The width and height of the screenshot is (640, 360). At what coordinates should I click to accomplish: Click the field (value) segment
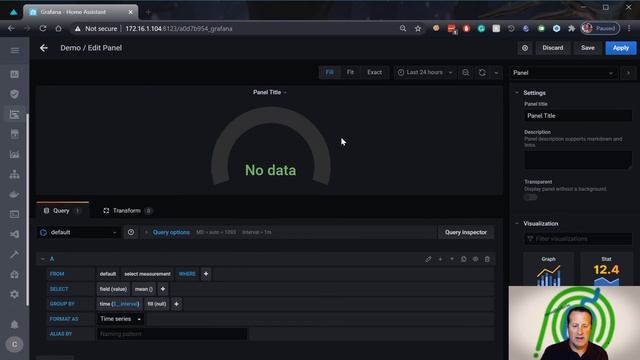tap(113, 289)
